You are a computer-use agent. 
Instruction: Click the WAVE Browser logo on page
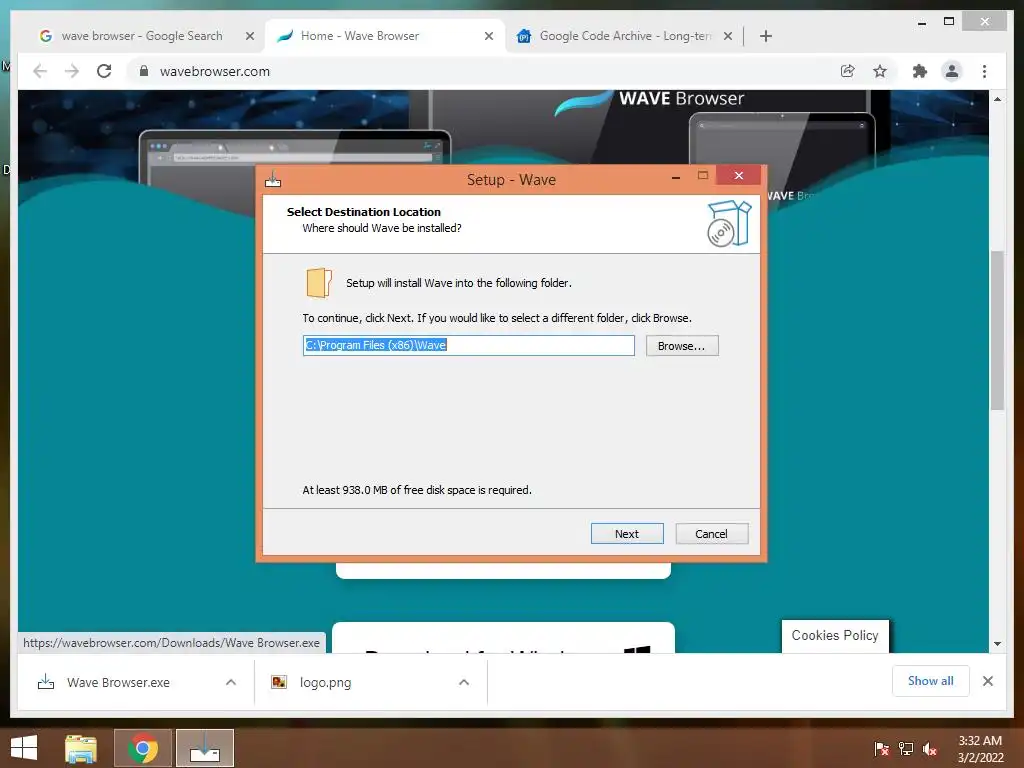click(650, 101)
